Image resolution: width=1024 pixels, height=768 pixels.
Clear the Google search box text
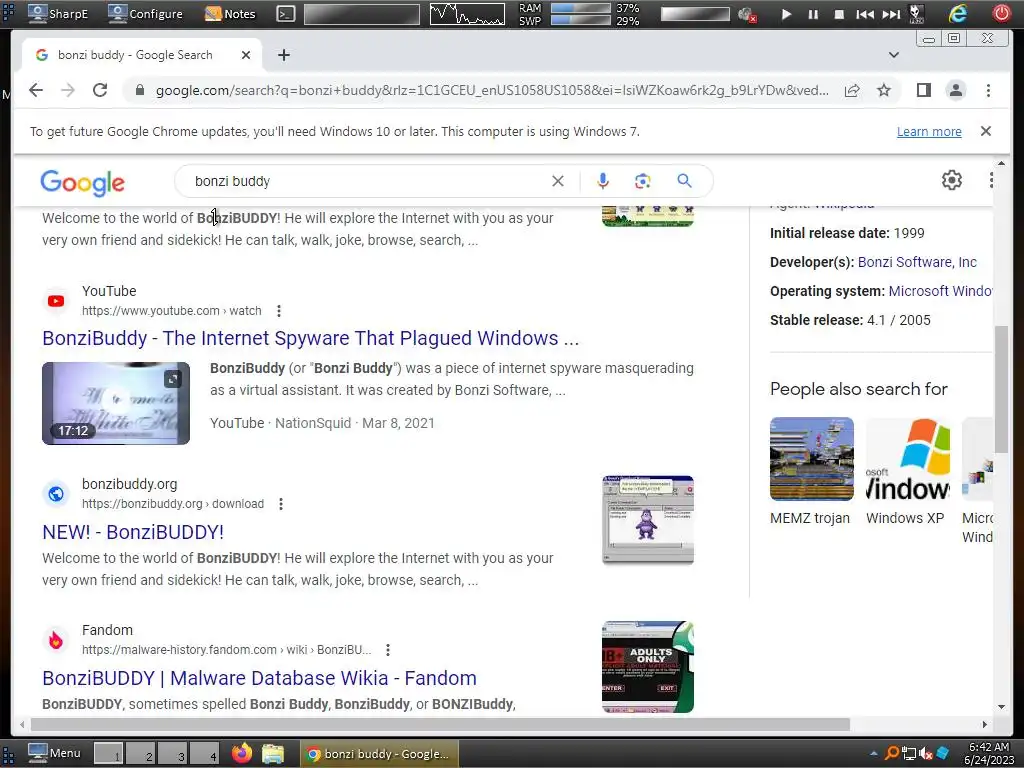(x=558, y=181)
